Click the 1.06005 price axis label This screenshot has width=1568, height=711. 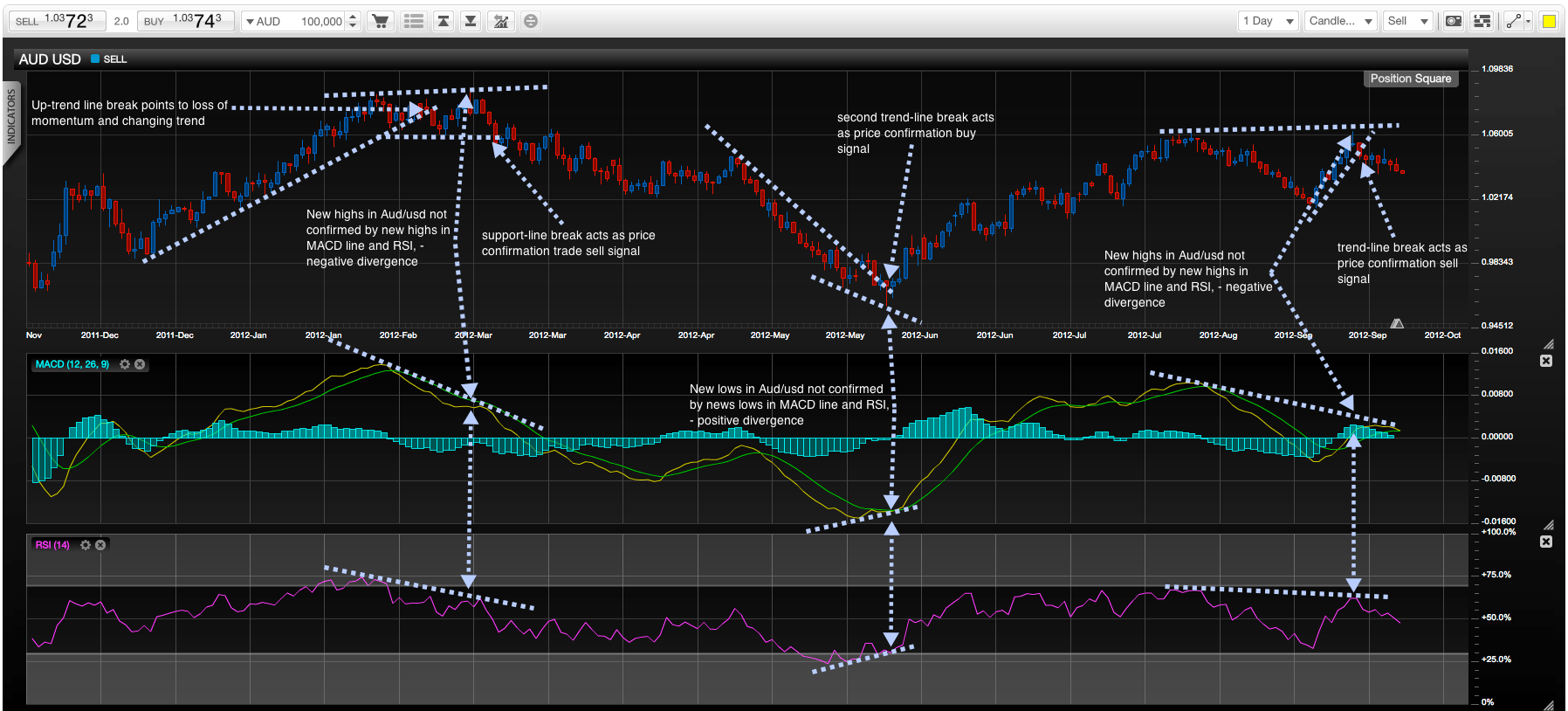point(1497,134)
